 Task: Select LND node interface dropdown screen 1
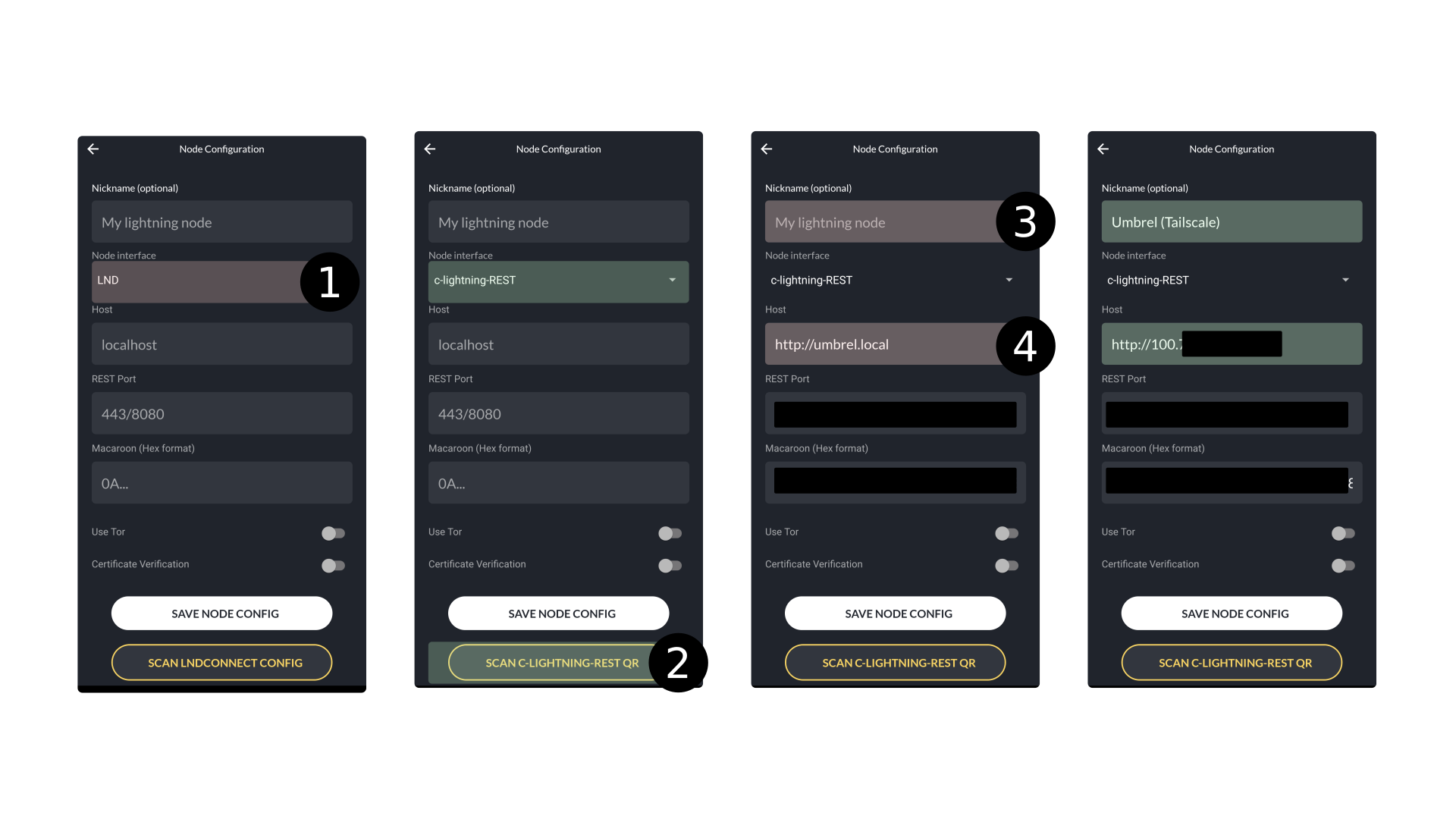[200, 280]
